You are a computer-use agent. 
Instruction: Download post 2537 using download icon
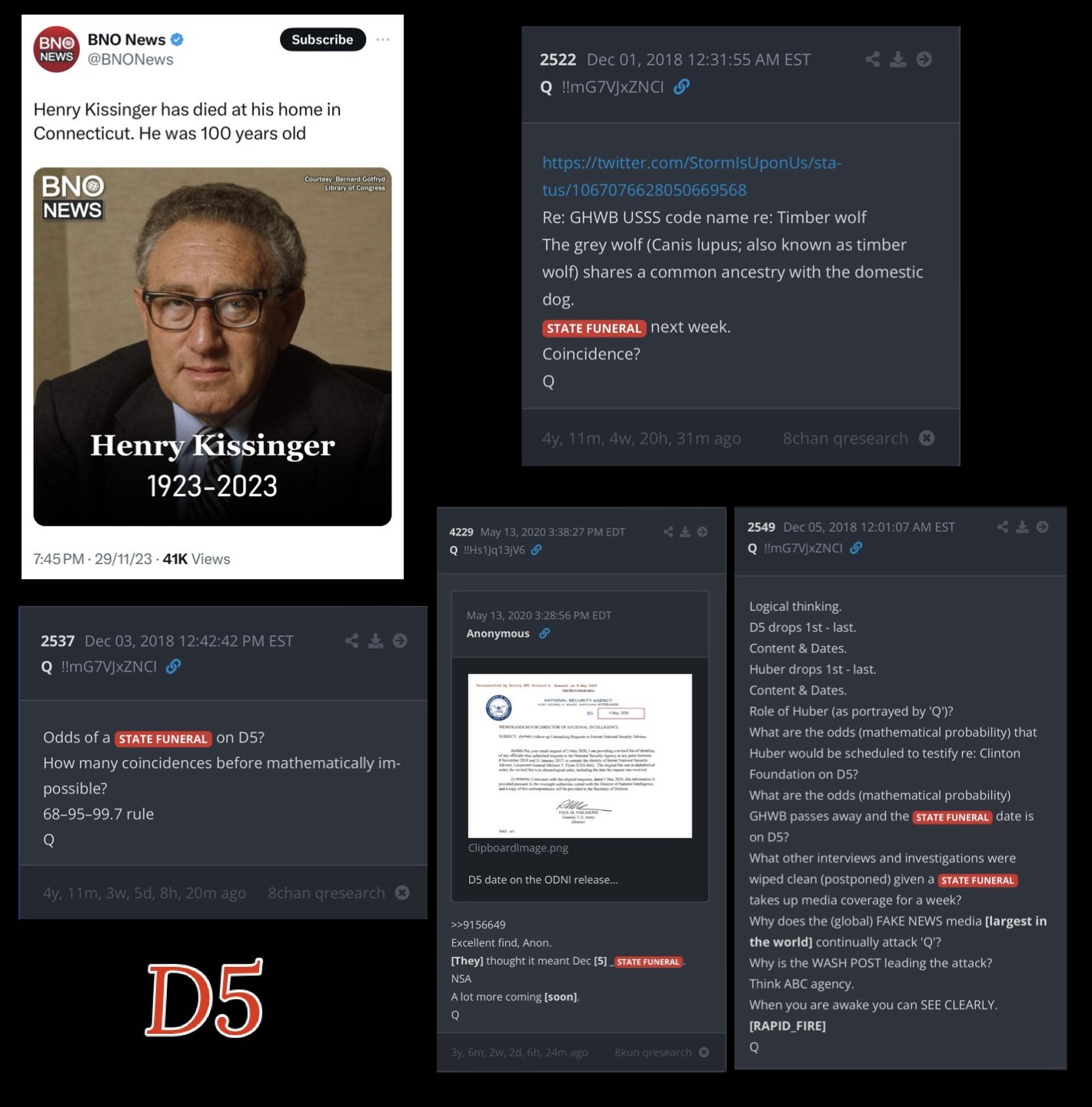pos(375,641)
